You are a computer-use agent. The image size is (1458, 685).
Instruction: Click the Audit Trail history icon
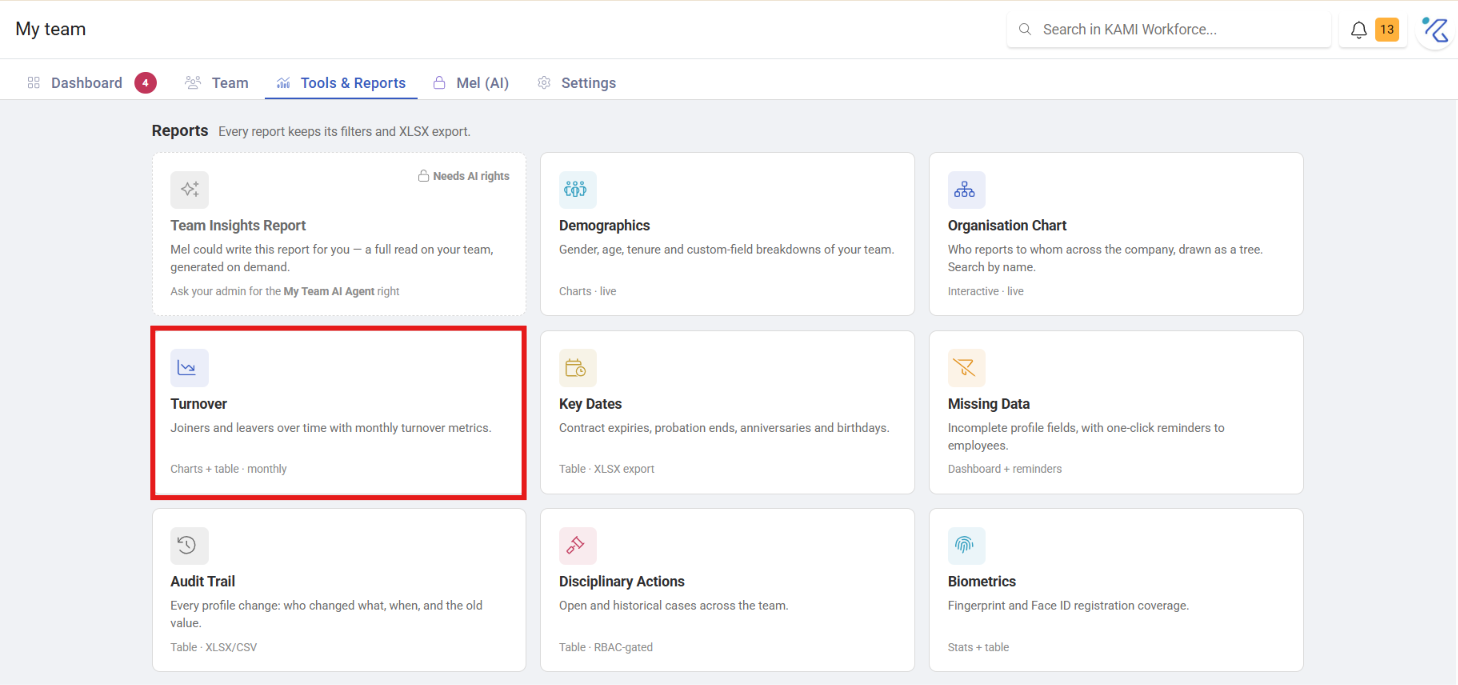189,546
